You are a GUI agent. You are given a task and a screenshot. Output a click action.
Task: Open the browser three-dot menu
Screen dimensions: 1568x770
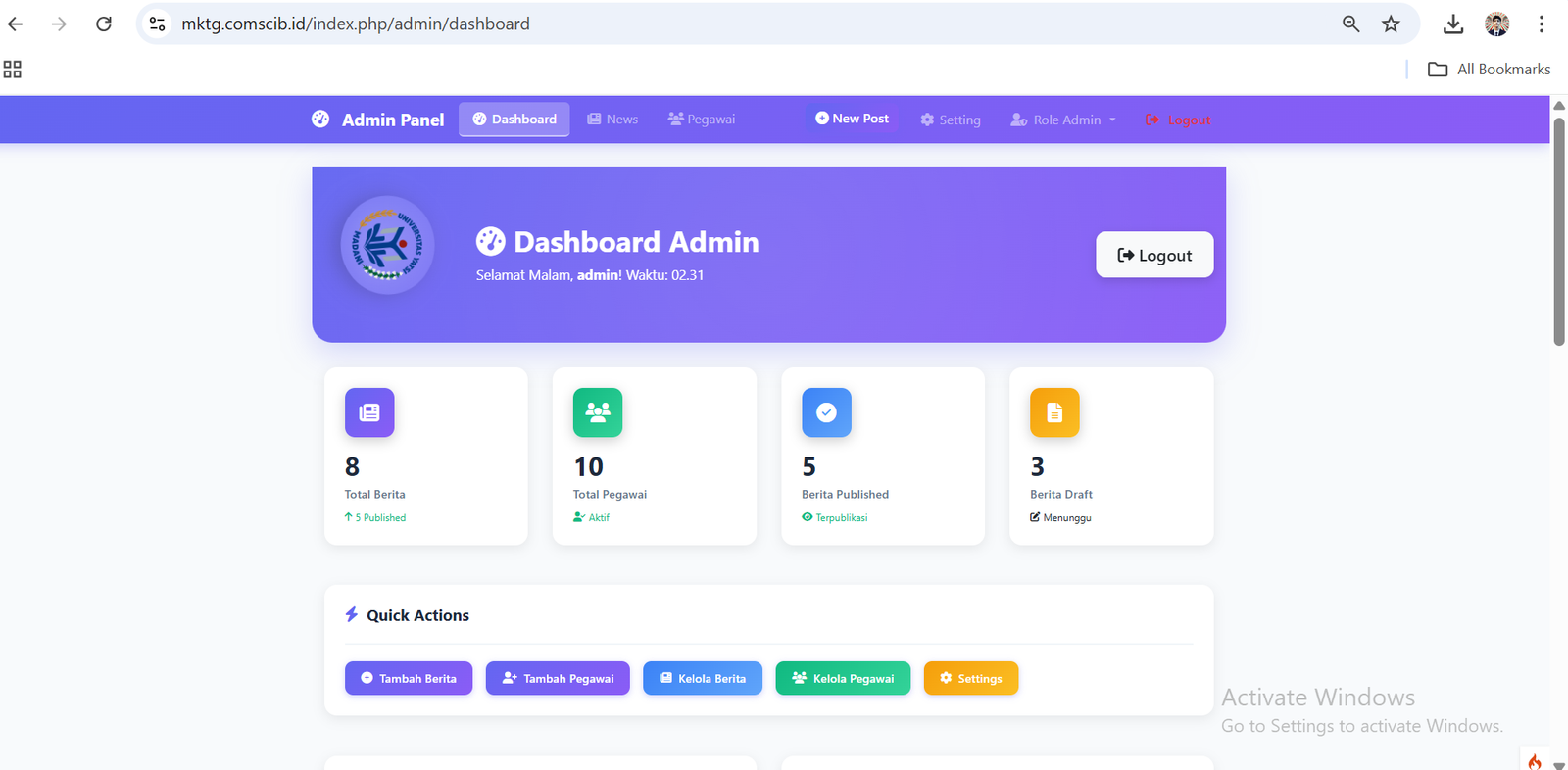click(1542, 24)
